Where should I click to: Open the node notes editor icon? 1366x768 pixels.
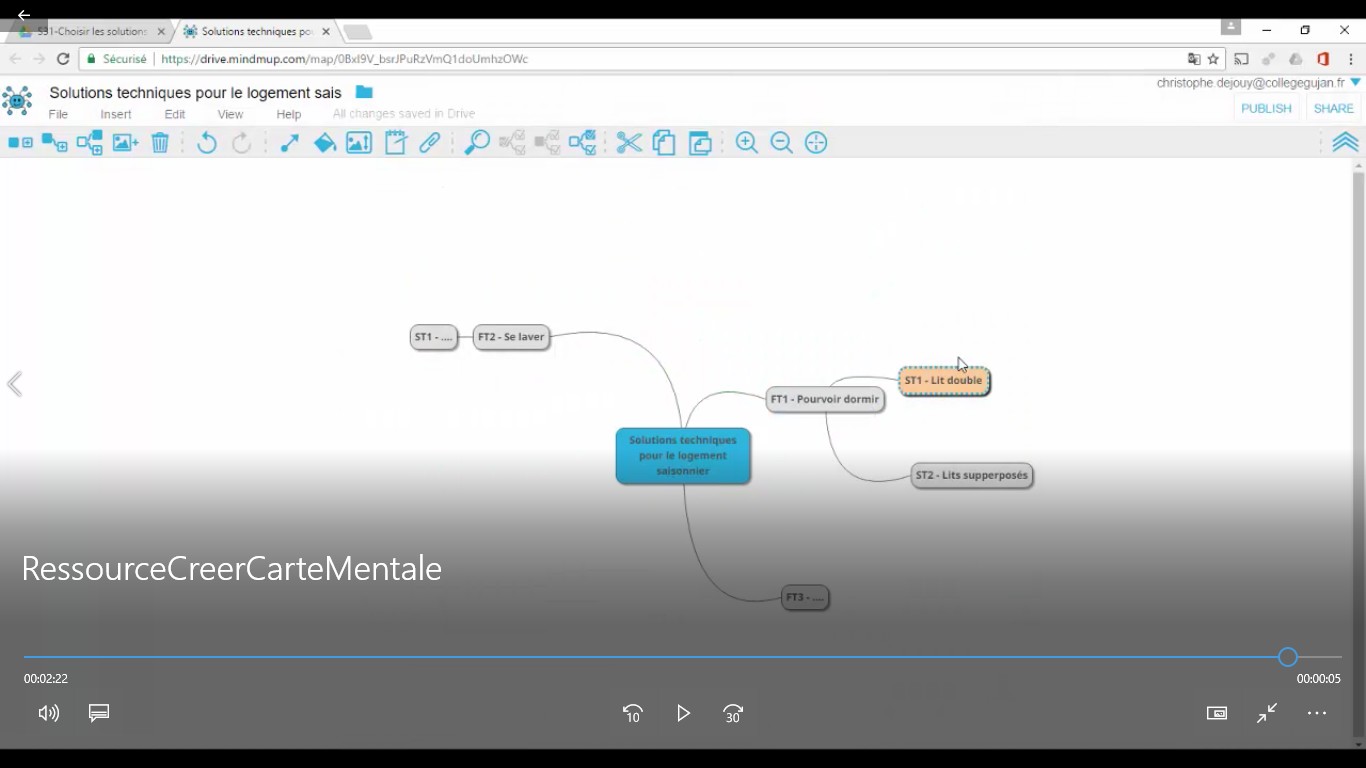tap(396, 143)
